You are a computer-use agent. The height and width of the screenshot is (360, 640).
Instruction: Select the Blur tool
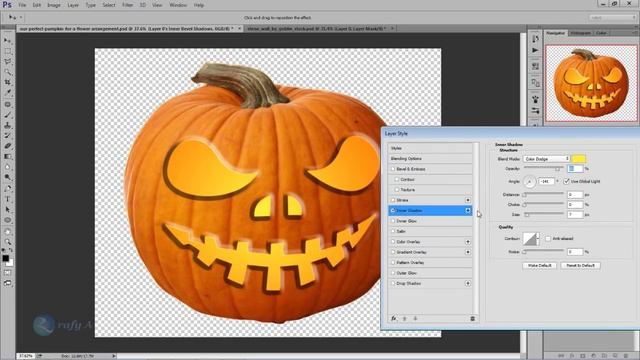point(7,167)
